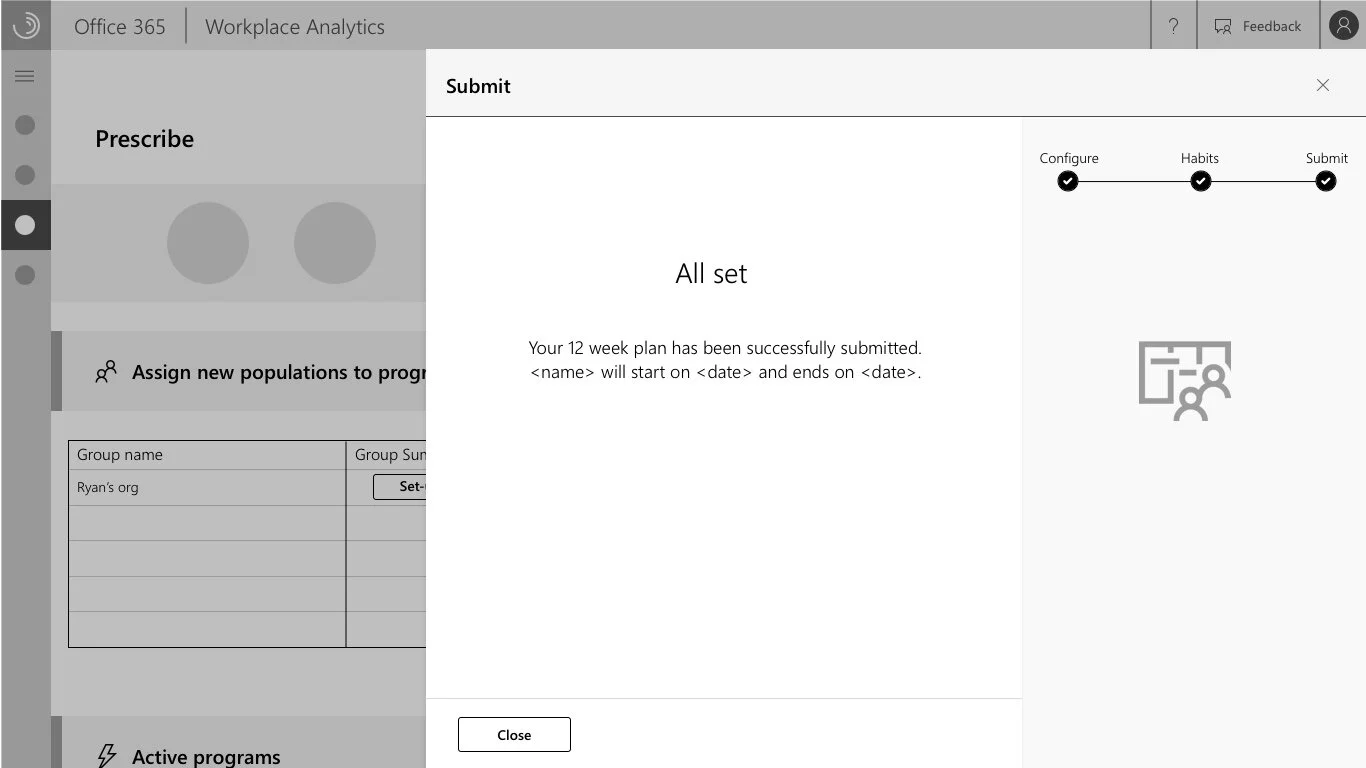Image resolution: width=1366 pixels, height=768 pixels.
Task: Select the topmost sidebar navigation dot
Action: (26, 124)
